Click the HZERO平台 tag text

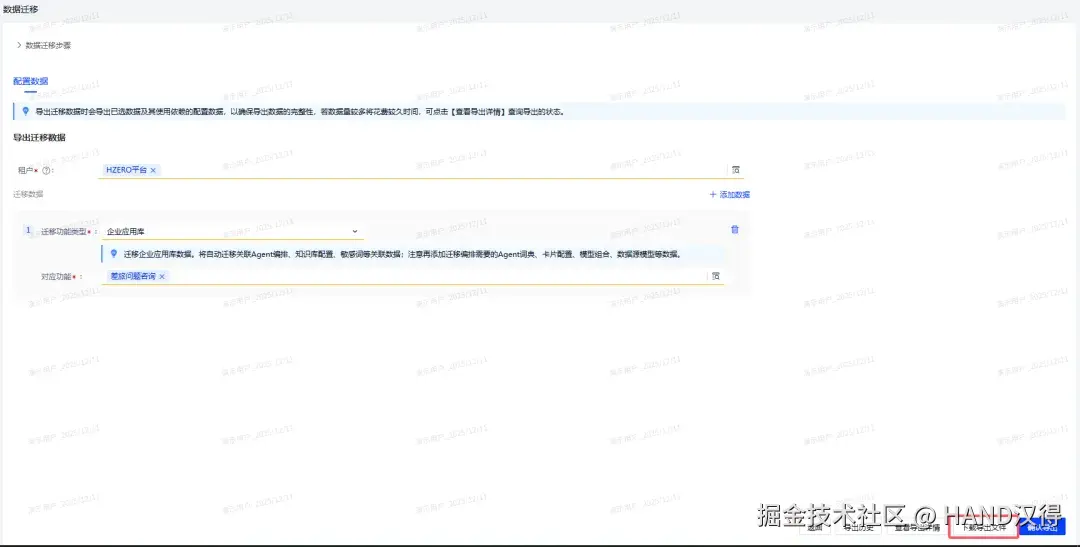pyautogui.click(x=127, y=170)
